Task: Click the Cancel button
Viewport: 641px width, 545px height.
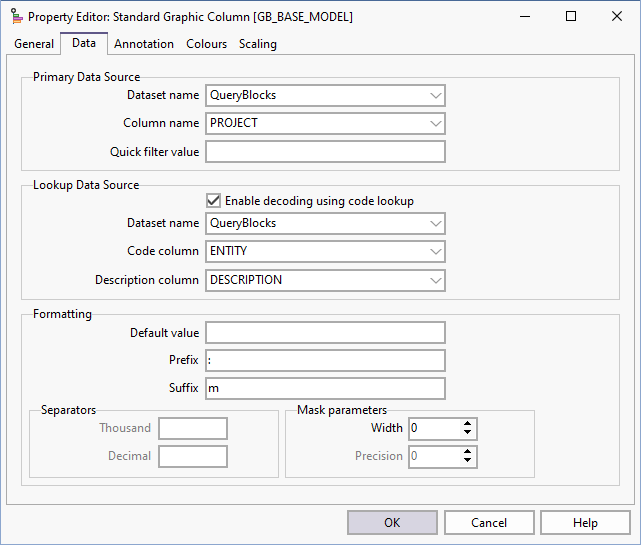Action: 489,523
